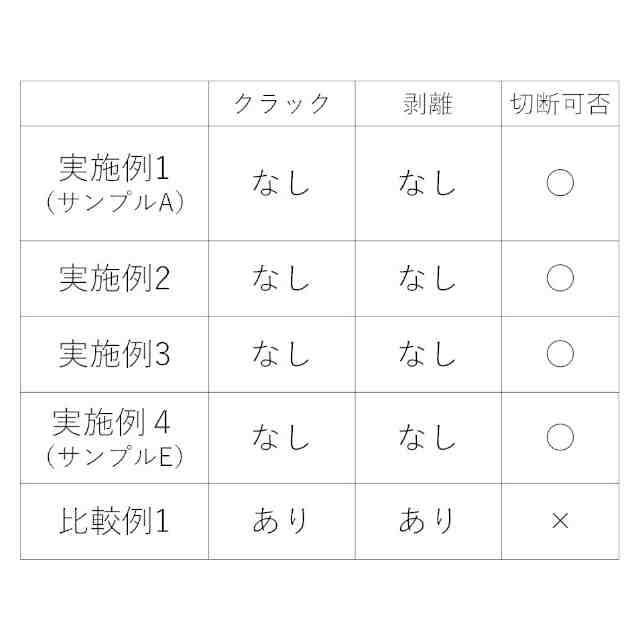Image resolution: width=640 pixels, height=640 pixels.
Task: Click 剥離 cell for 比較例1 showing あり
Action: 427,521
